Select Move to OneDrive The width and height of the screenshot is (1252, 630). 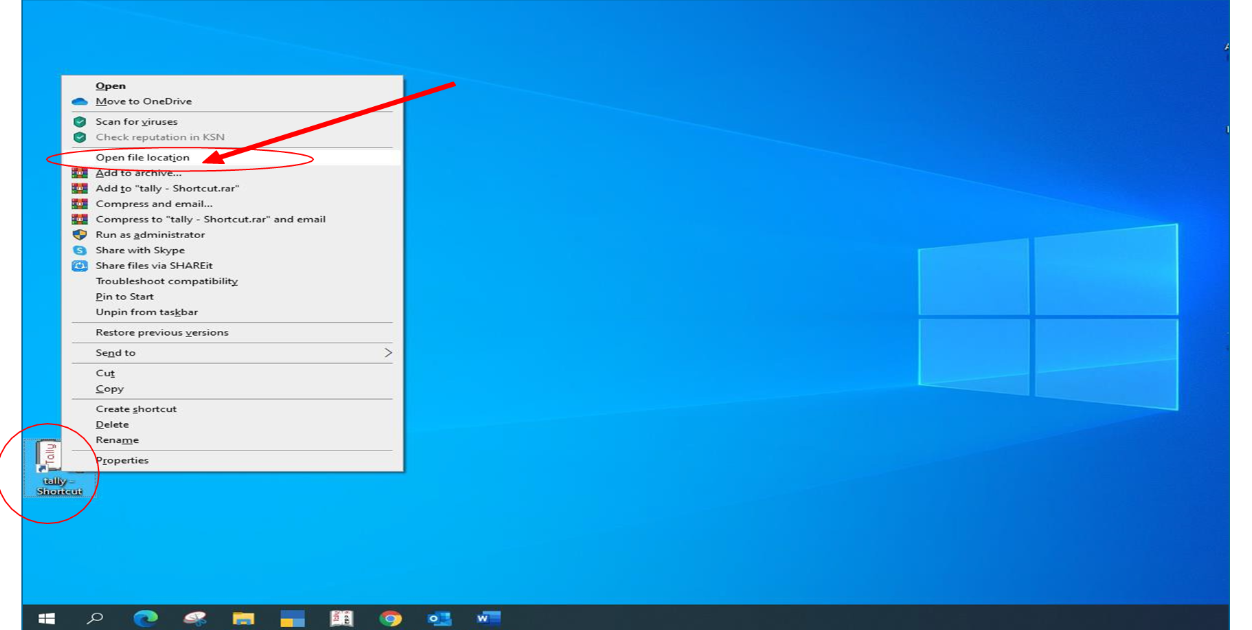(233, 101)
